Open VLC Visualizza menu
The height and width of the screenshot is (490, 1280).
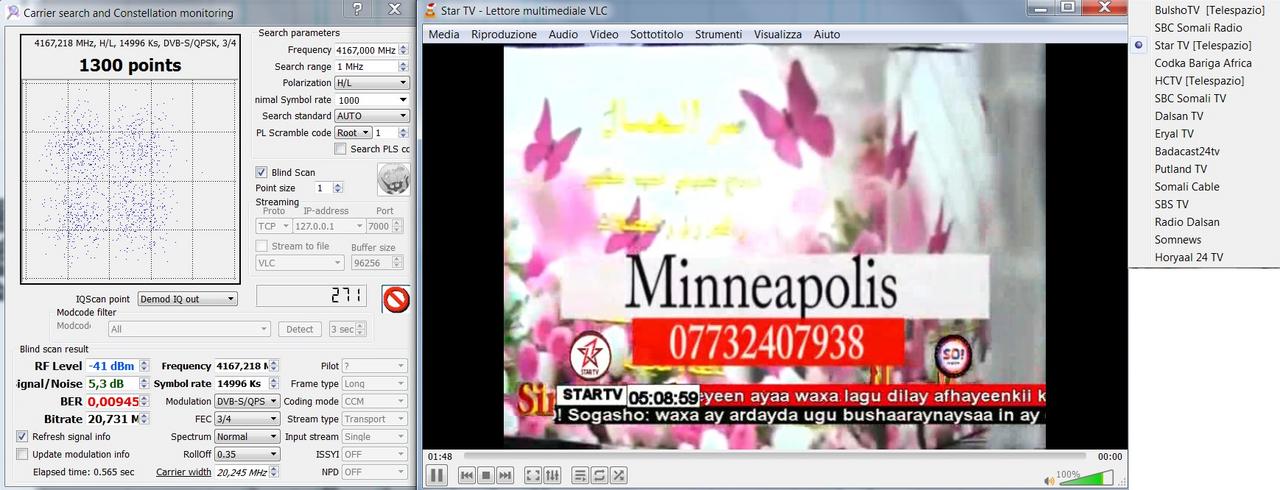[778, 34]
